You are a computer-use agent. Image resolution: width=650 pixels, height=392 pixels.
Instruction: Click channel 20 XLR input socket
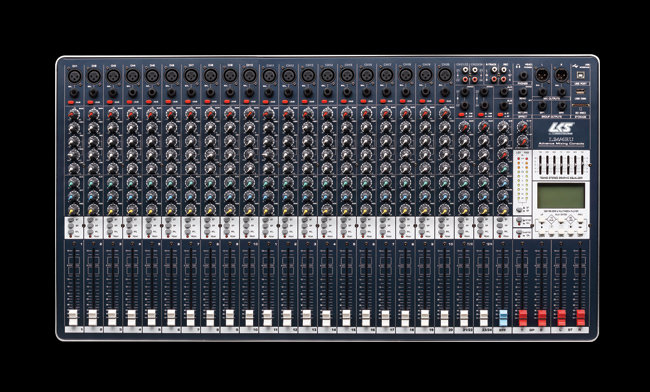pyautogui.click(x=445, y=76)
